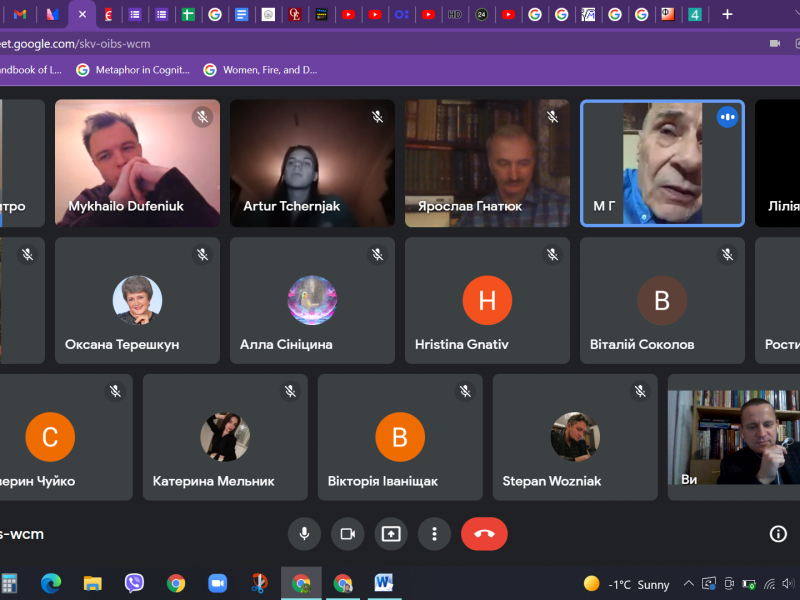Screen dimensions: 800x600
Task: Click the camera indicator in address bar
Action: [x=774, y=44]
